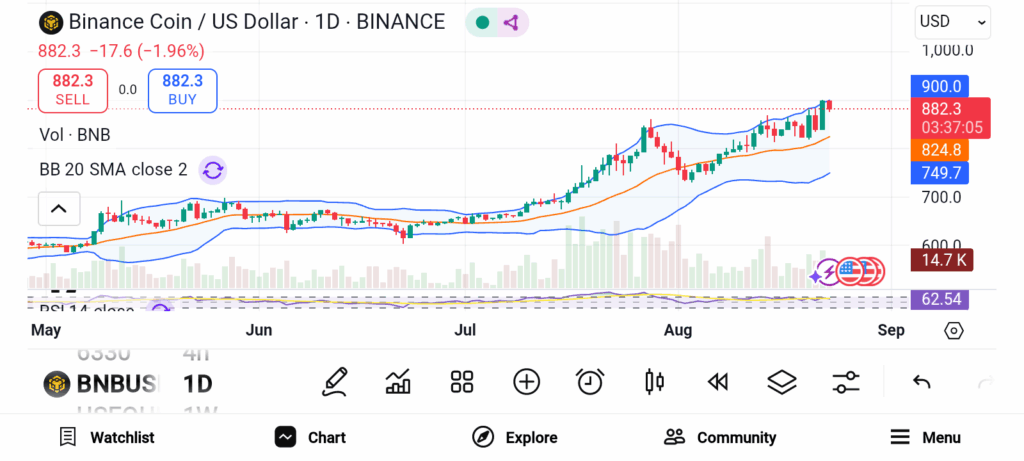The image size is (1024, 461).
Task: Collapse the indicator legend with the chevron
Action: point(58,209)
